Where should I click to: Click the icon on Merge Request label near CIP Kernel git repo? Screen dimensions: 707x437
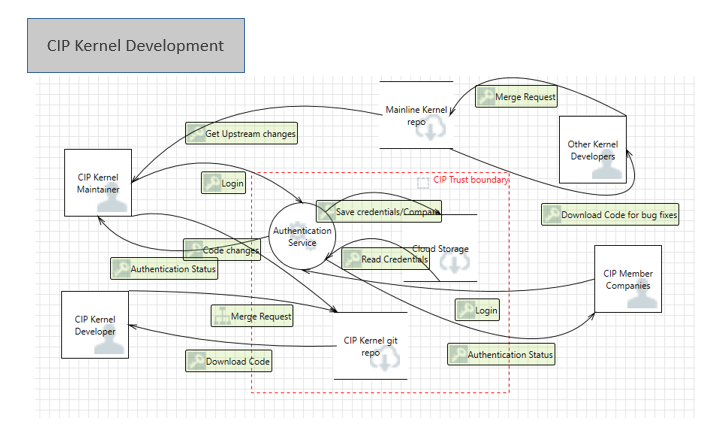coord(221,316)
